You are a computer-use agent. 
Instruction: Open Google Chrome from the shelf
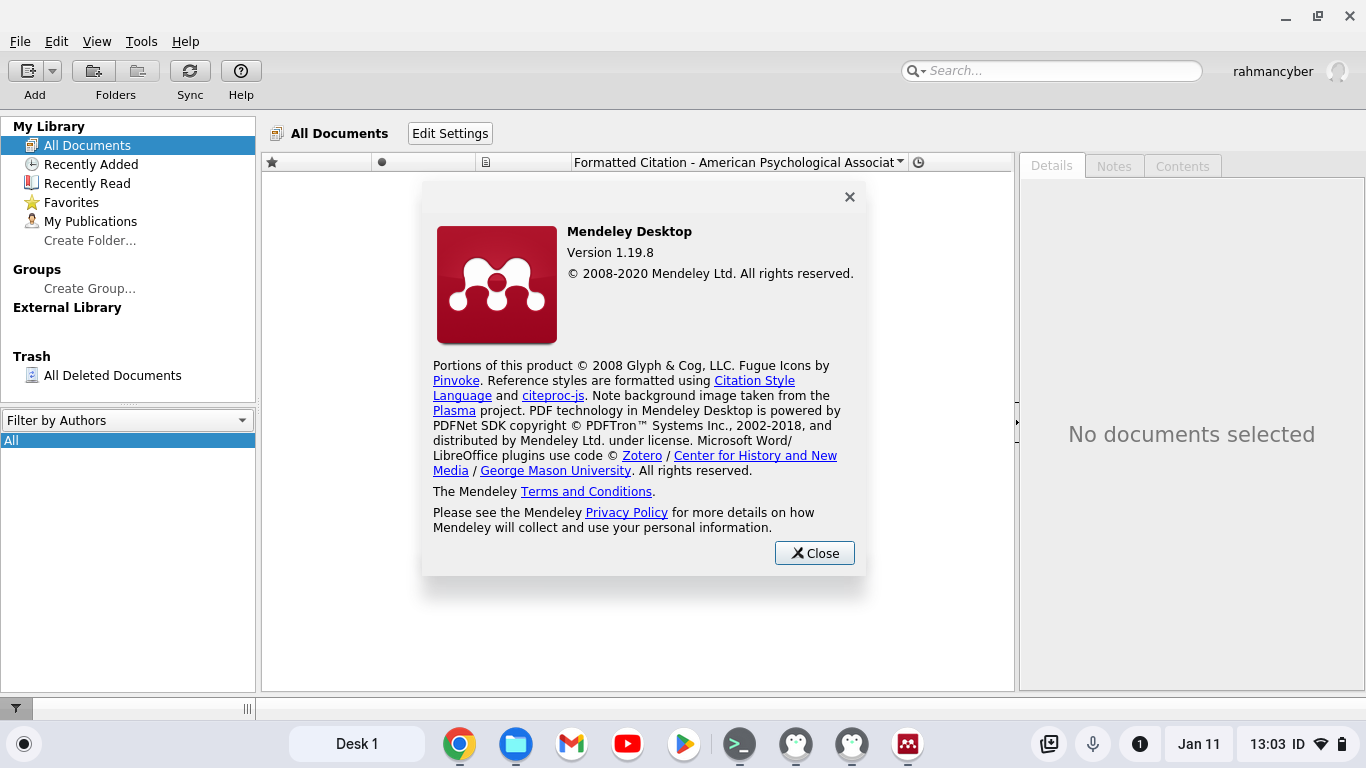pyautogui.click(x=460, y=744)
